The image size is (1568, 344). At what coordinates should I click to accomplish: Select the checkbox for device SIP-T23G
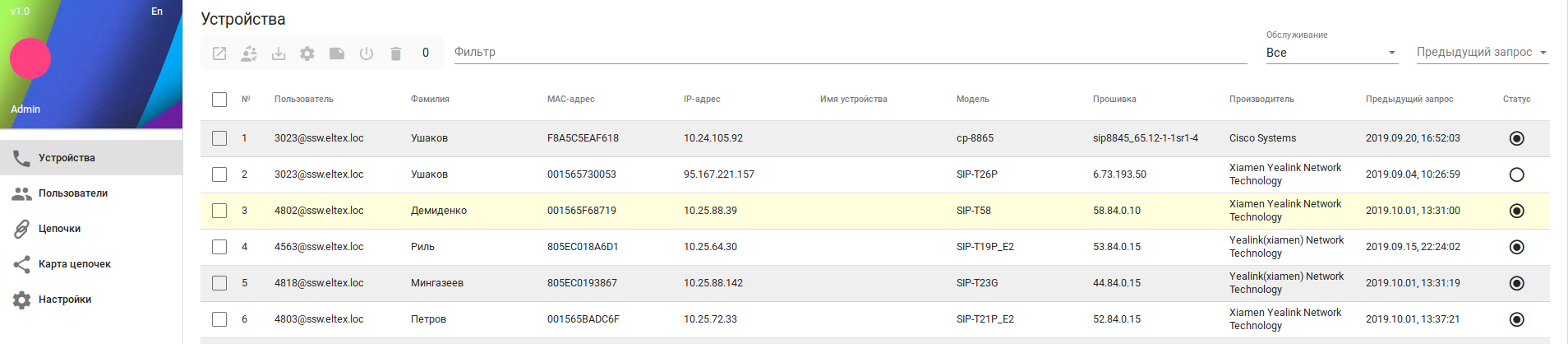[219, 283]
